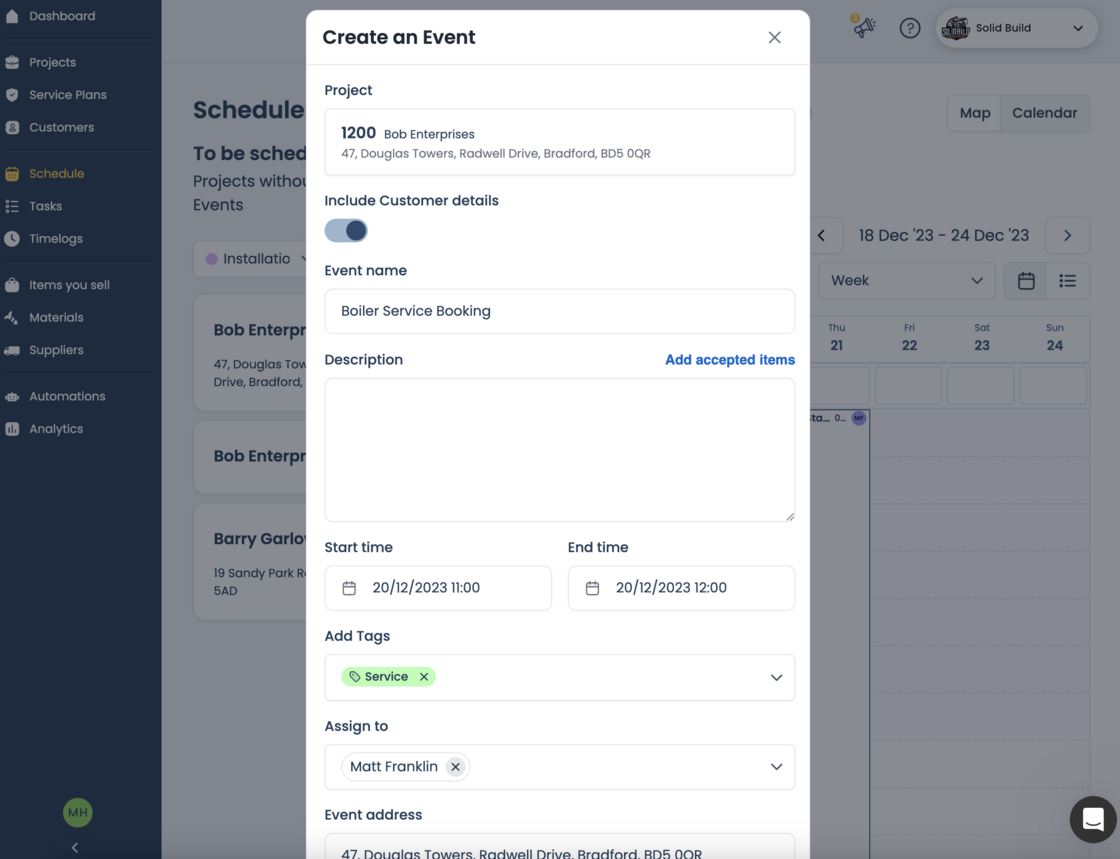Switch to the Map tab
Screen dimensions: 1120x859
coord(973,113)
